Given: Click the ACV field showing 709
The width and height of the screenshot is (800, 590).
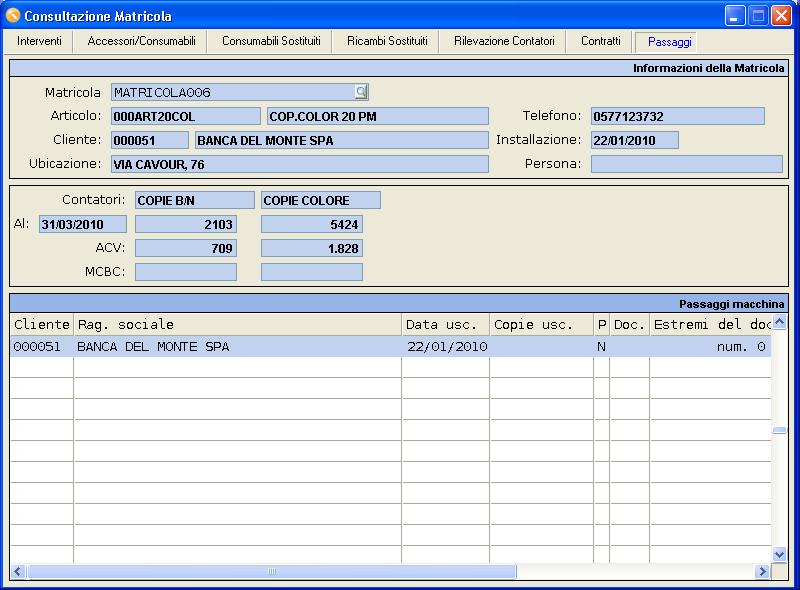Looking at the screenshot, I should click(x=186, y=248).
